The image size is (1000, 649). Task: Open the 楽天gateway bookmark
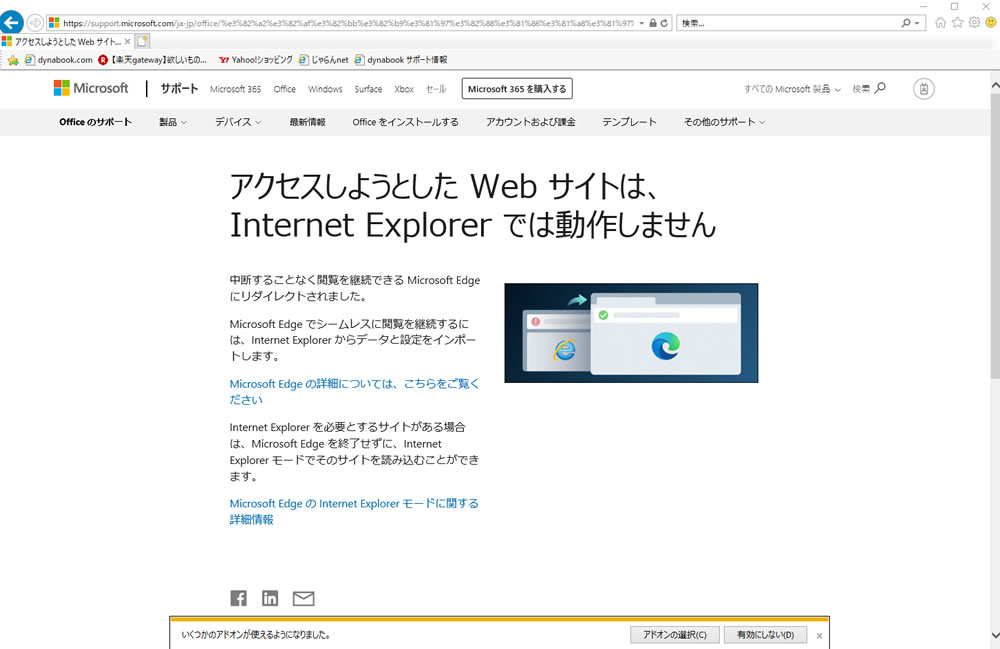152,60
